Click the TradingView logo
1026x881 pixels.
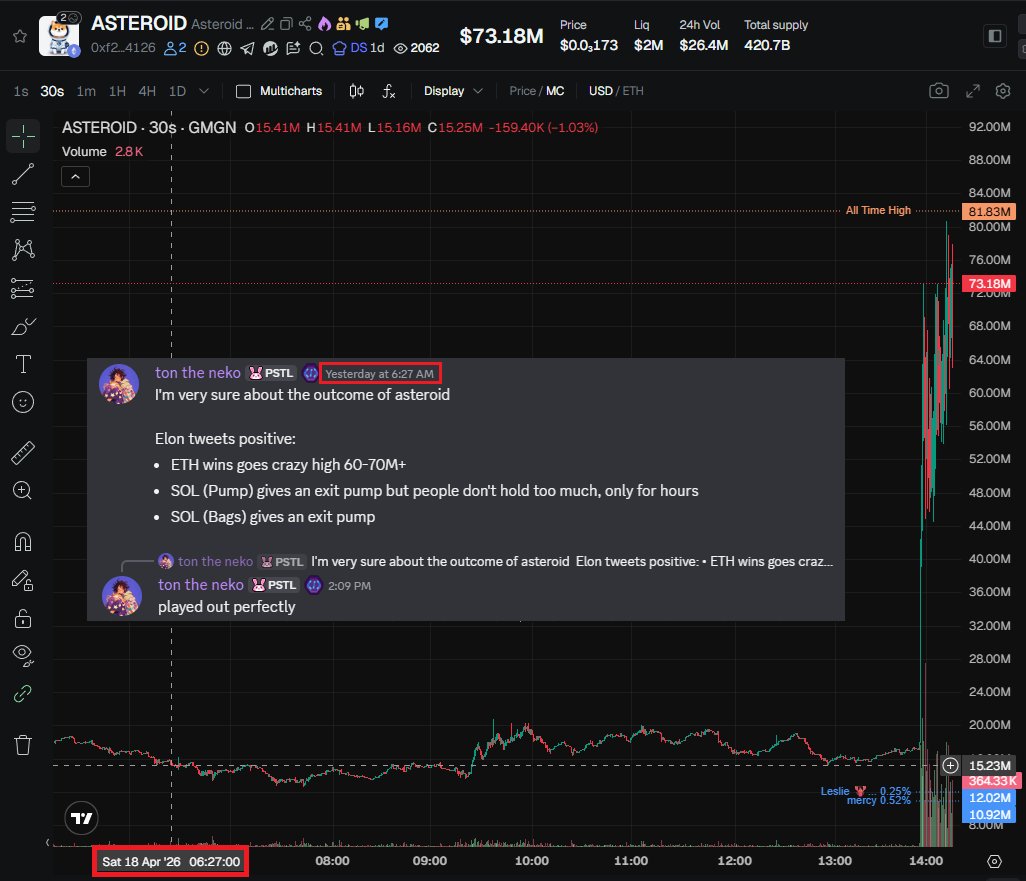pos(81,818)
